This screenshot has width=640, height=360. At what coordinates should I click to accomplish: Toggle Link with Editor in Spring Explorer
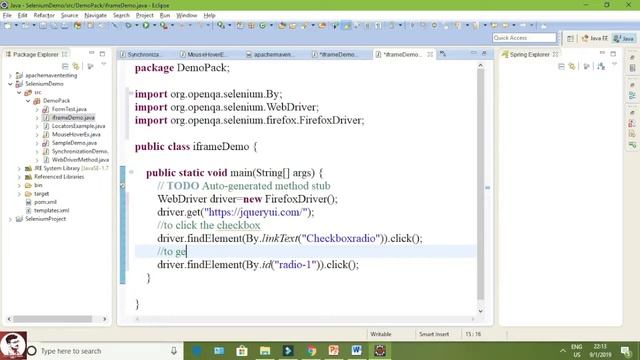click(572, 66)
